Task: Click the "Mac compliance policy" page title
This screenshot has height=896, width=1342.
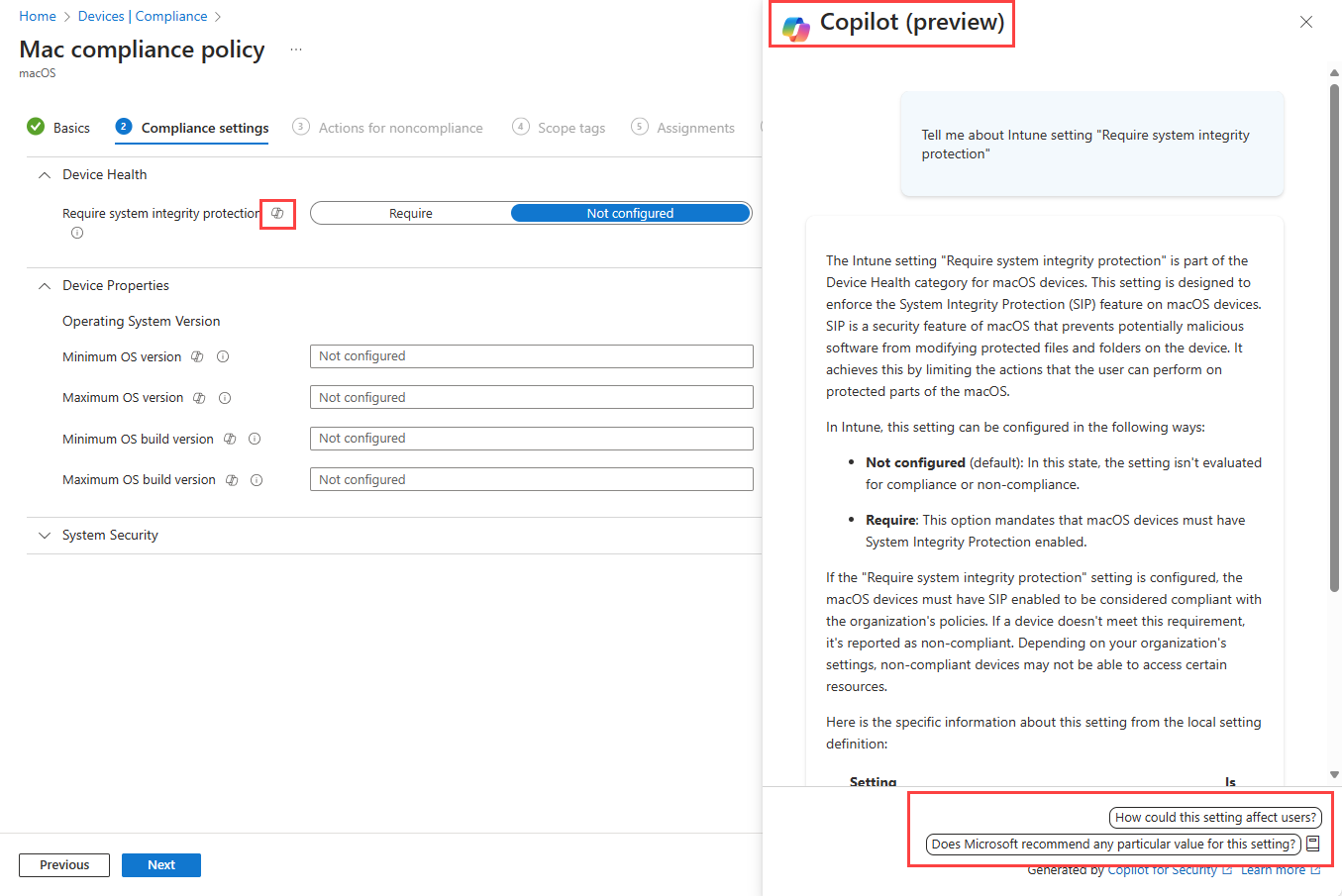Action: coord(142,50)
